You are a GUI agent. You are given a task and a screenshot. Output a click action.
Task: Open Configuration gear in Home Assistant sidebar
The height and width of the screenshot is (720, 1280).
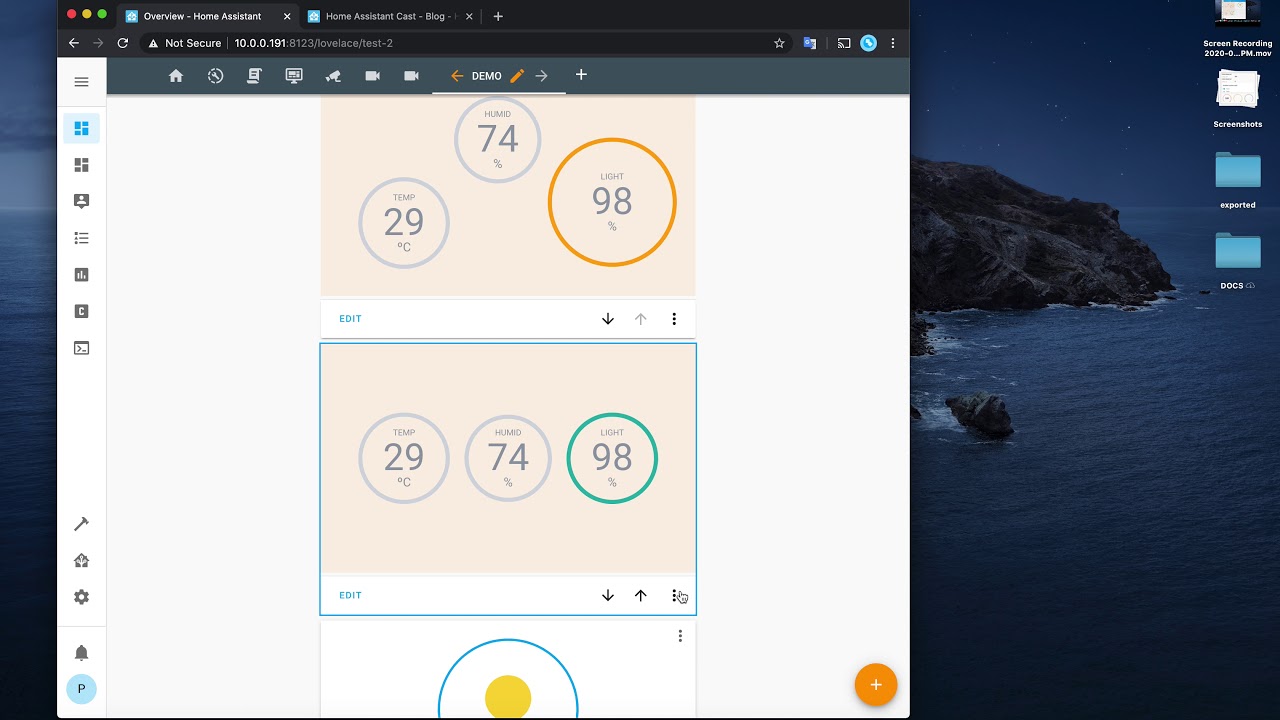pos(82,597)
